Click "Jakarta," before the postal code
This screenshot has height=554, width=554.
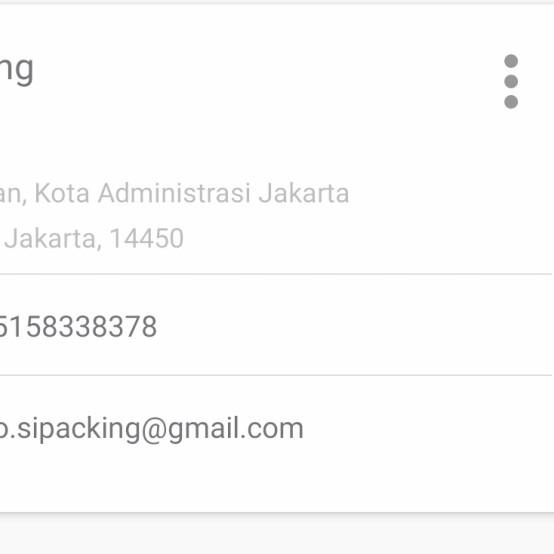tap(53, 238)
